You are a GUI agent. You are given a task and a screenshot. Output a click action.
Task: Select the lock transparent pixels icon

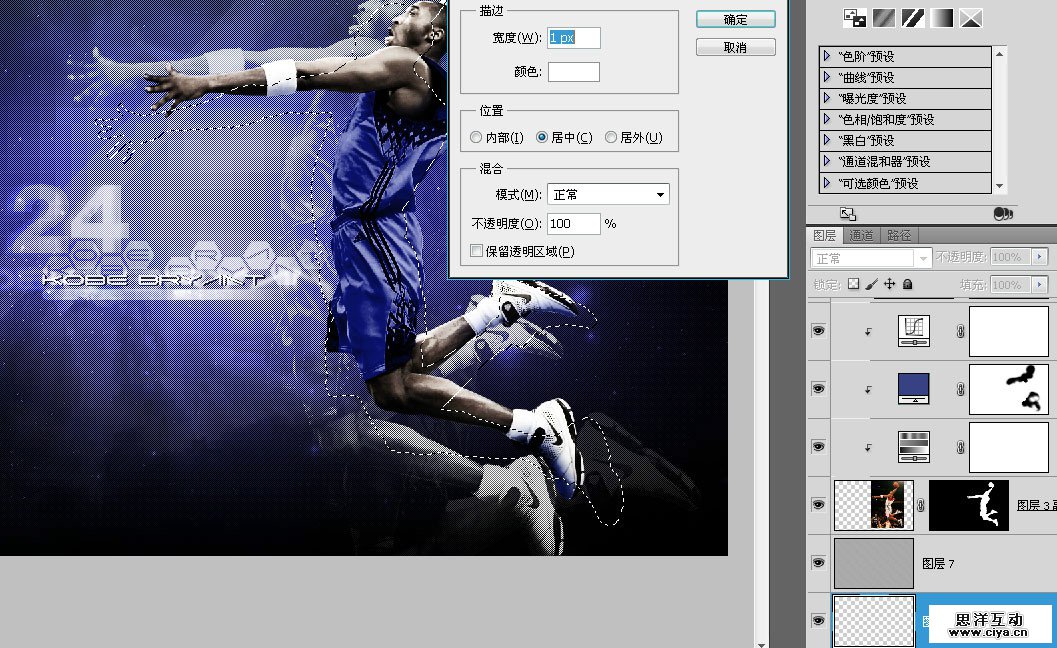853,284
